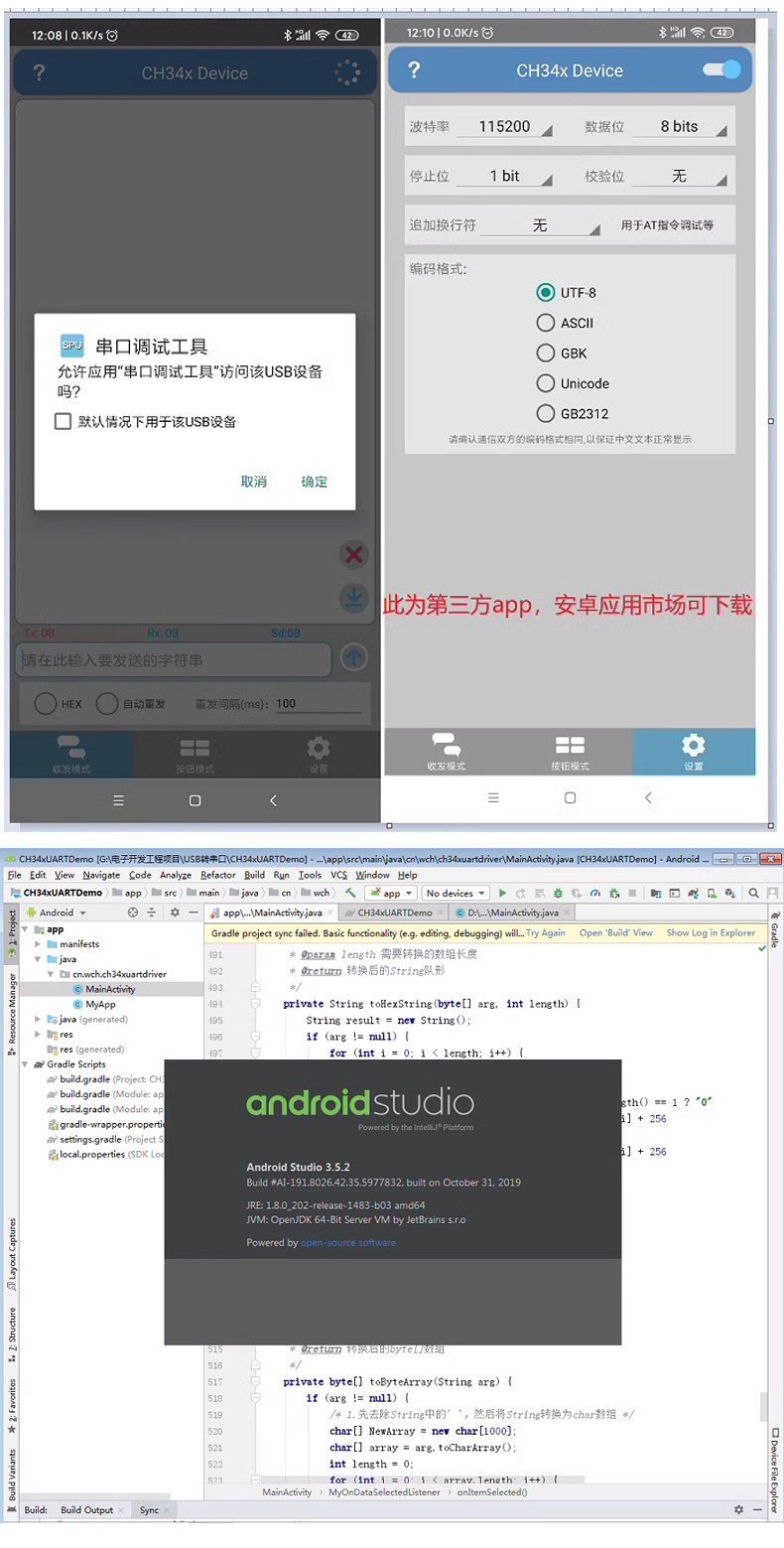Open the File menu

(x=14, y=875)
